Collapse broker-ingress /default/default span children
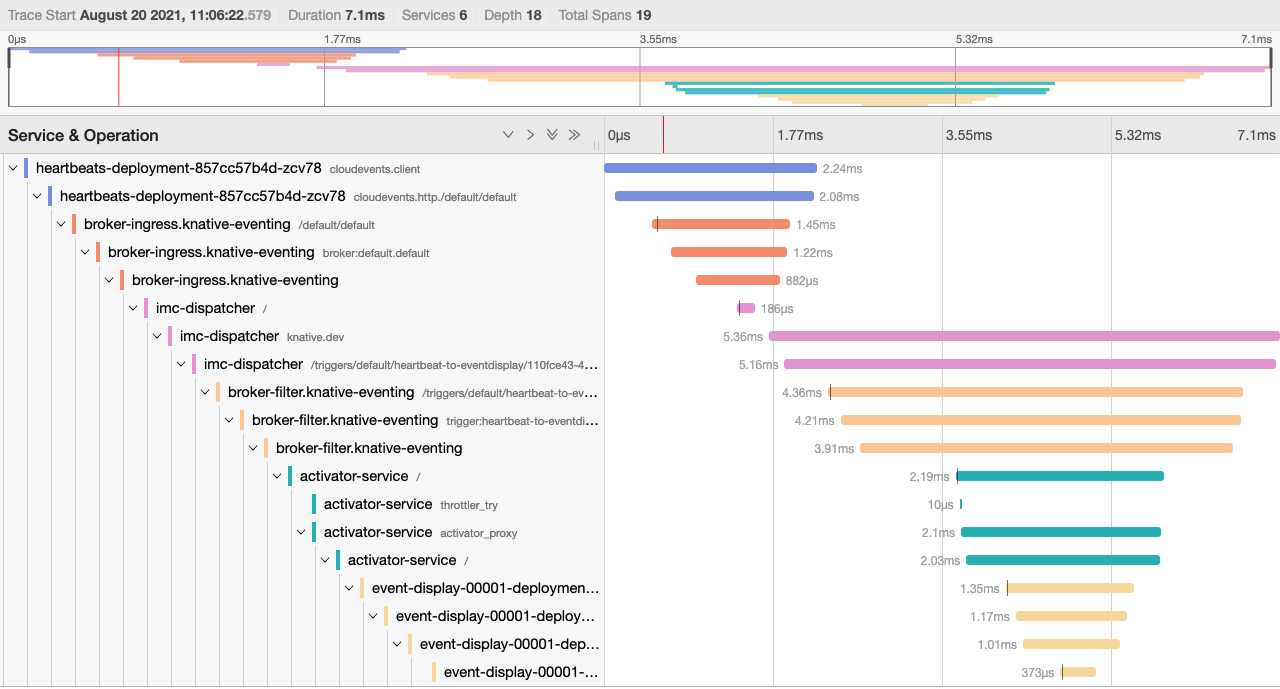This screenshot has height=689, width=1280. click(61, 224)
